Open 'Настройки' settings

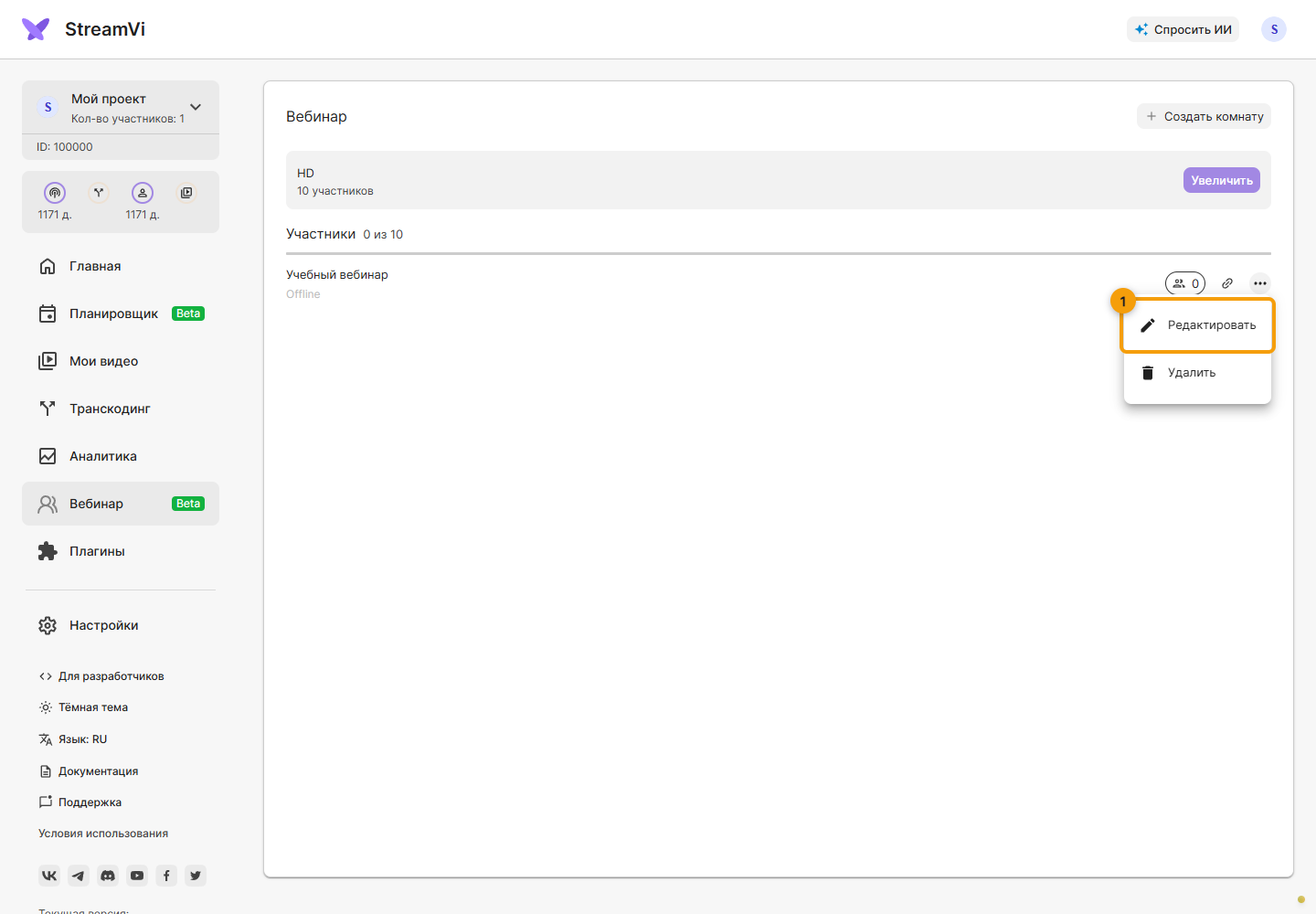coord(121,625)
